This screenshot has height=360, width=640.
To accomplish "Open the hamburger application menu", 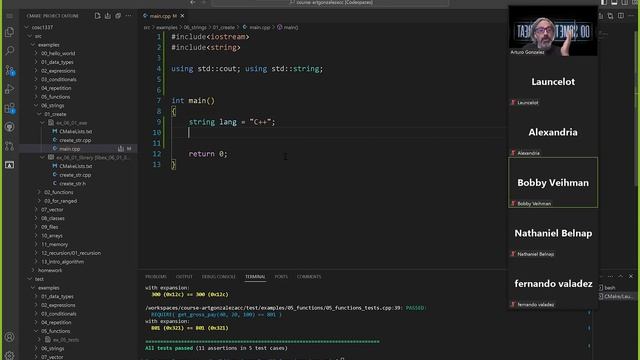I will 9,16.
